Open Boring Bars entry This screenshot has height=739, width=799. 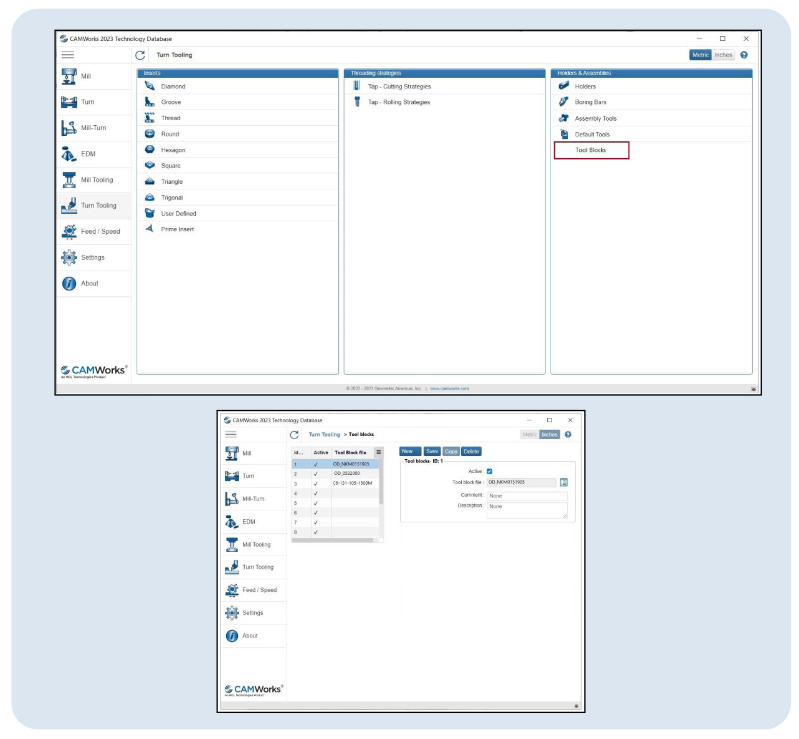651,102
